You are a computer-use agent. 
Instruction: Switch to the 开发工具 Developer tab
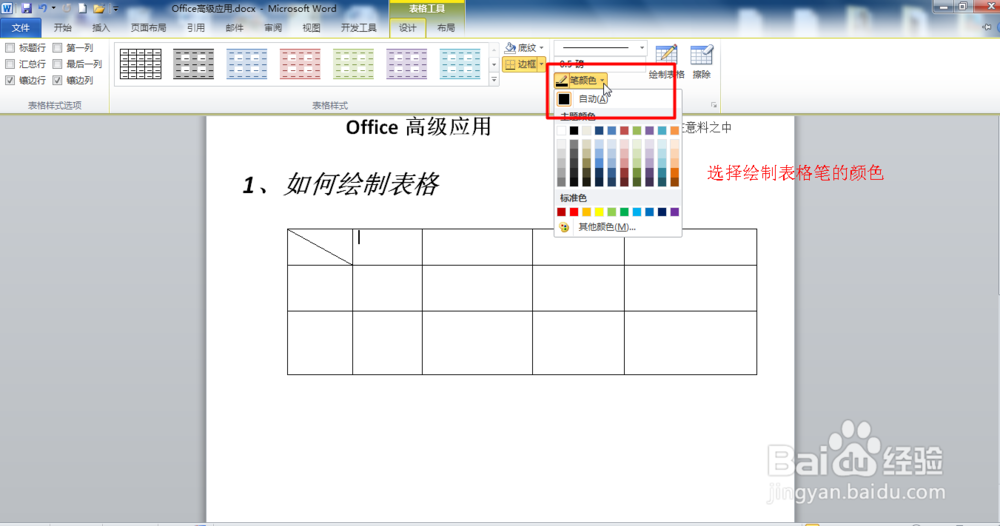tap(358, 27)
